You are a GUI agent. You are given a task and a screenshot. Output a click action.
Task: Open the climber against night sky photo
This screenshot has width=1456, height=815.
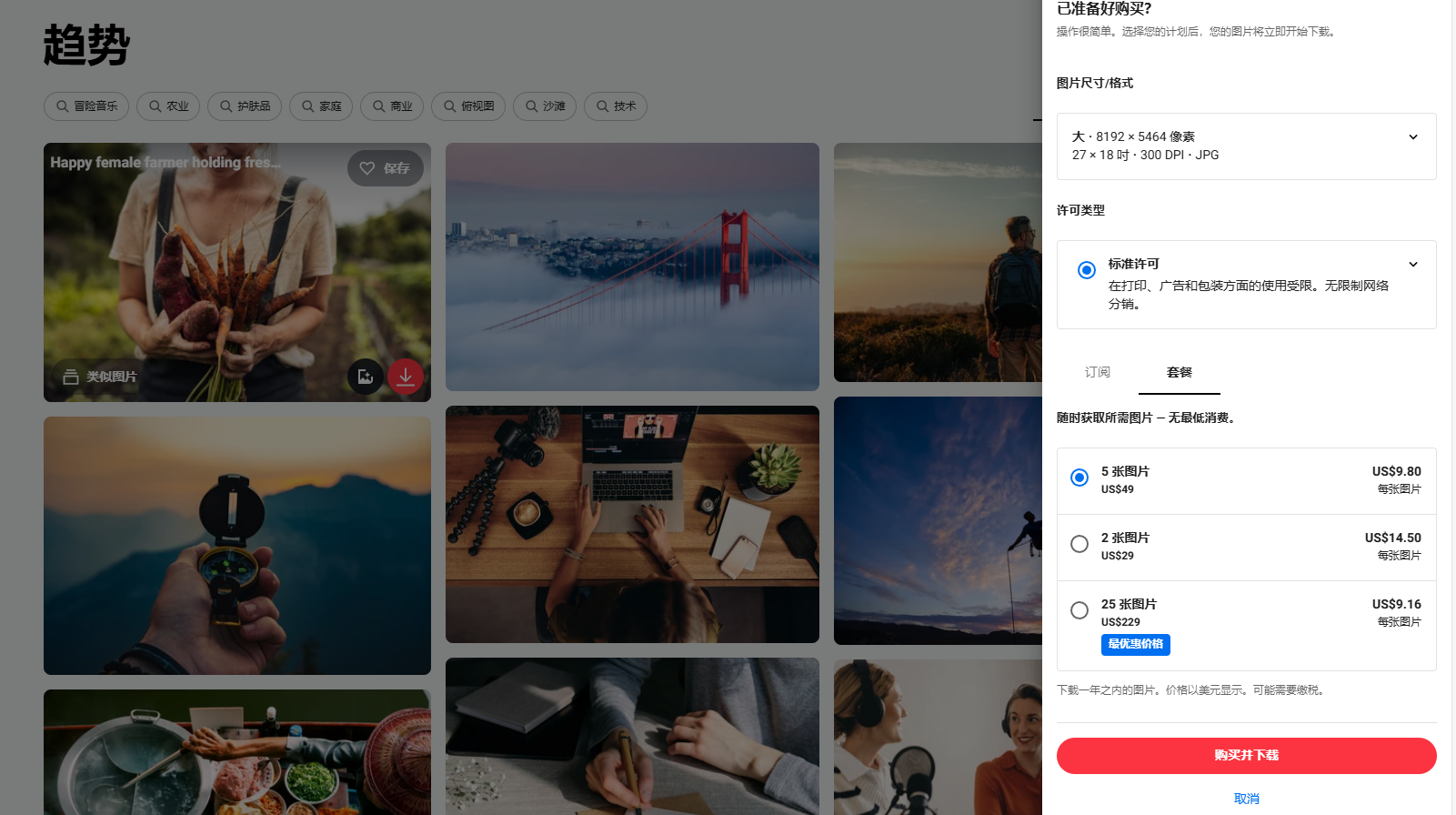coord(938,520)
